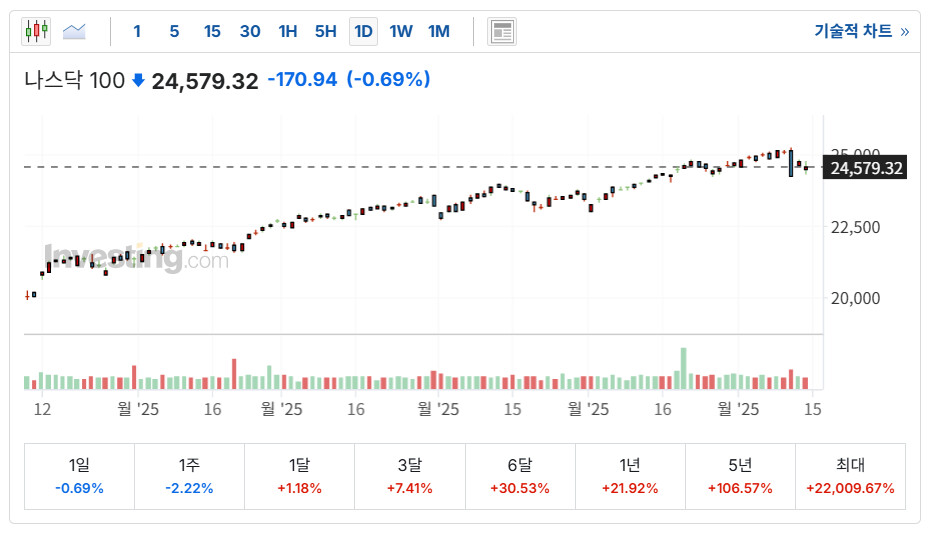The height and width of the screenshot is (533, 930).
Task: Open the news overlay icon in toolbar
Action: pyautogui.click(x=501, y=31)
